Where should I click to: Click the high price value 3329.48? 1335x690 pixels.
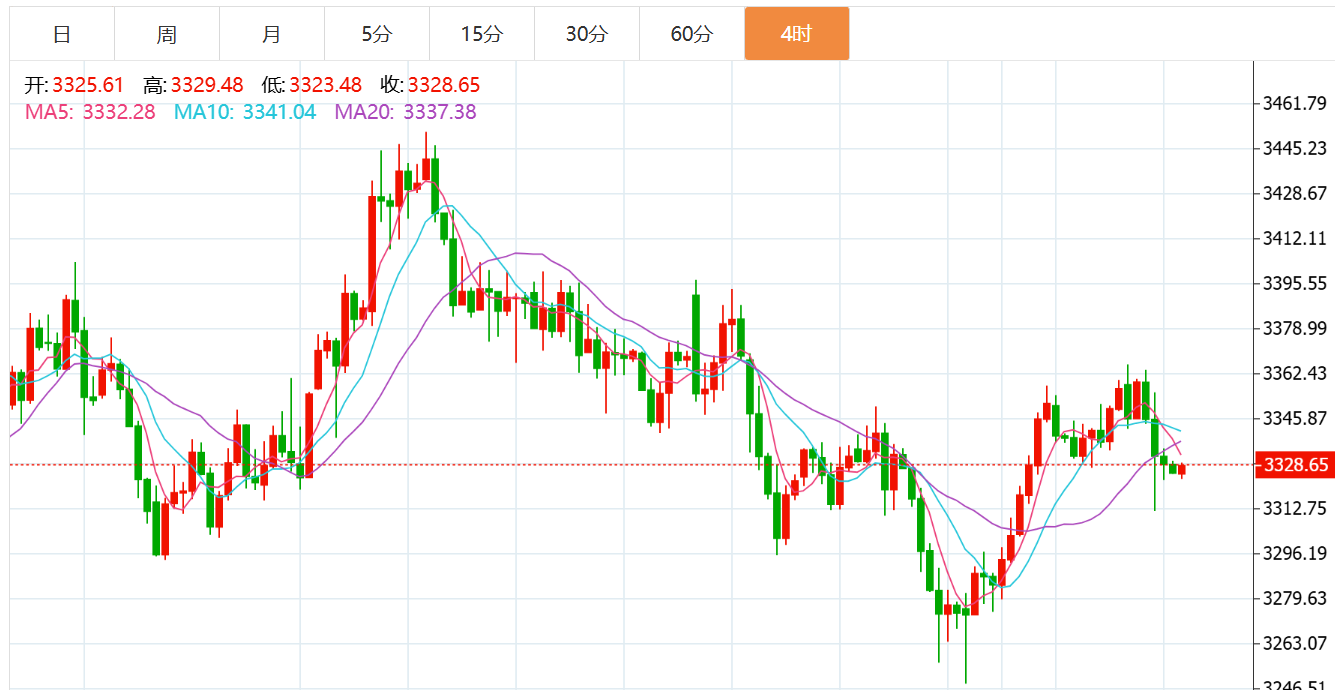pyautogui.click(x=207, y=86)
